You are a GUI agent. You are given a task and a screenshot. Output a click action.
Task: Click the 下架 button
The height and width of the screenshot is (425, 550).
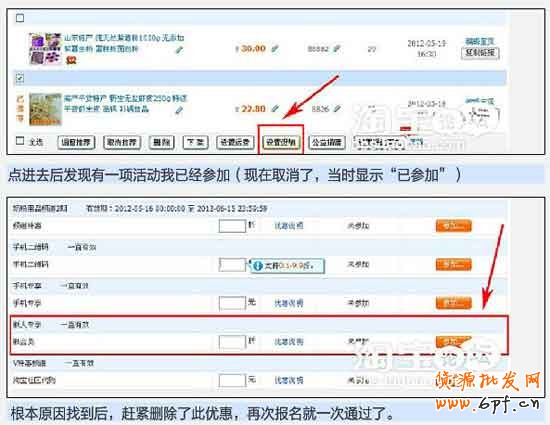195,142
